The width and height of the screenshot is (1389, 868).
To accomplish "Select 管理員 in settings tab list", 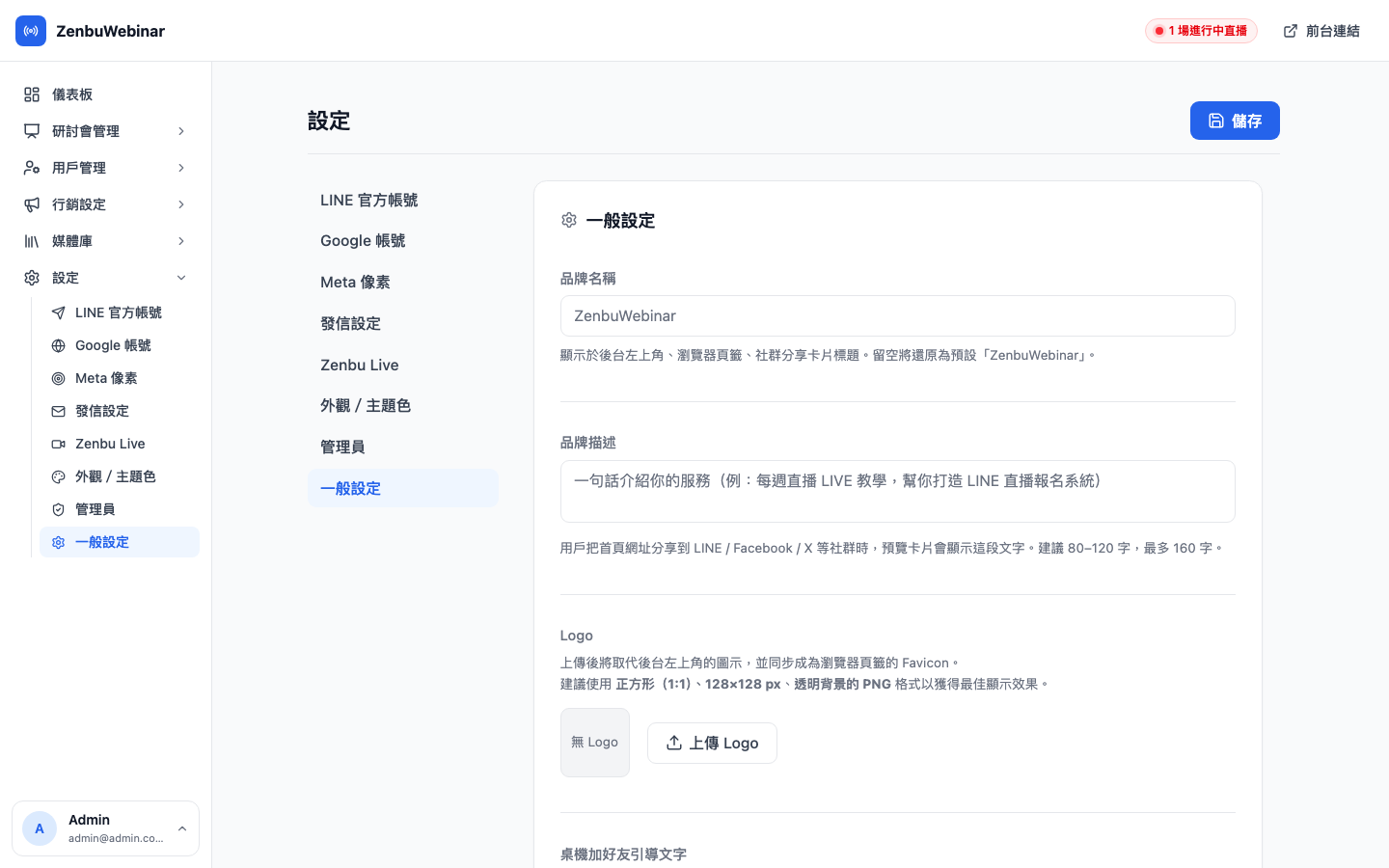I will coord(403,447).
